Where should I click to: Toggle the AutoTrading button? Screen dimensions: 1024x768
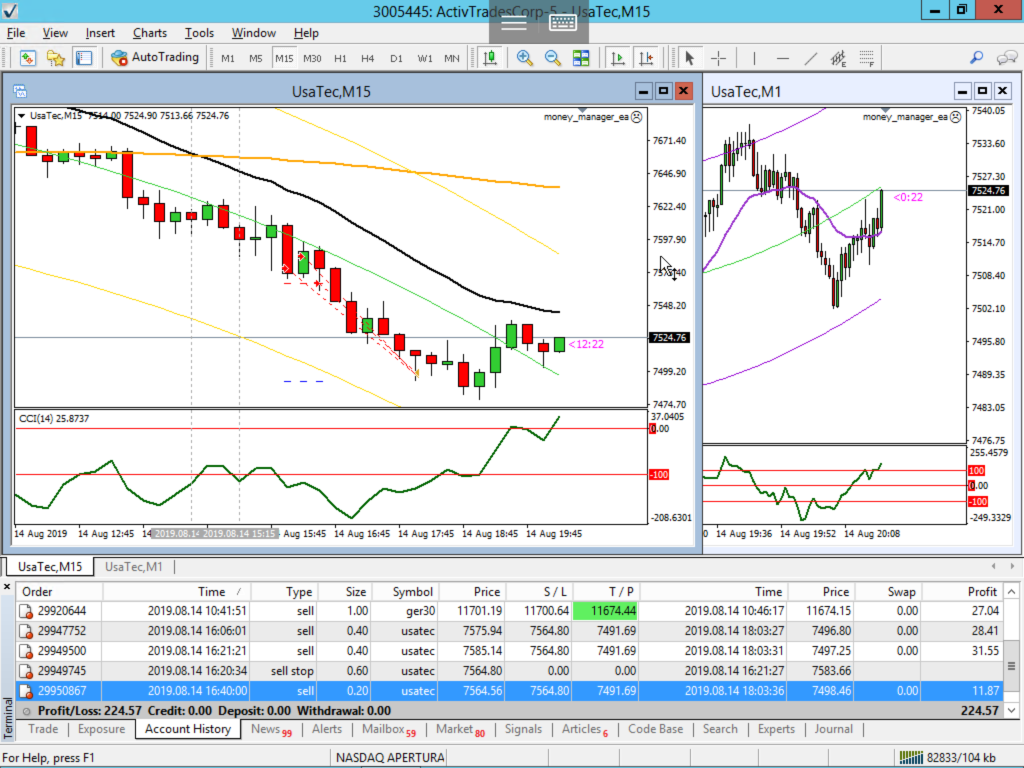[x=155, y=57]
